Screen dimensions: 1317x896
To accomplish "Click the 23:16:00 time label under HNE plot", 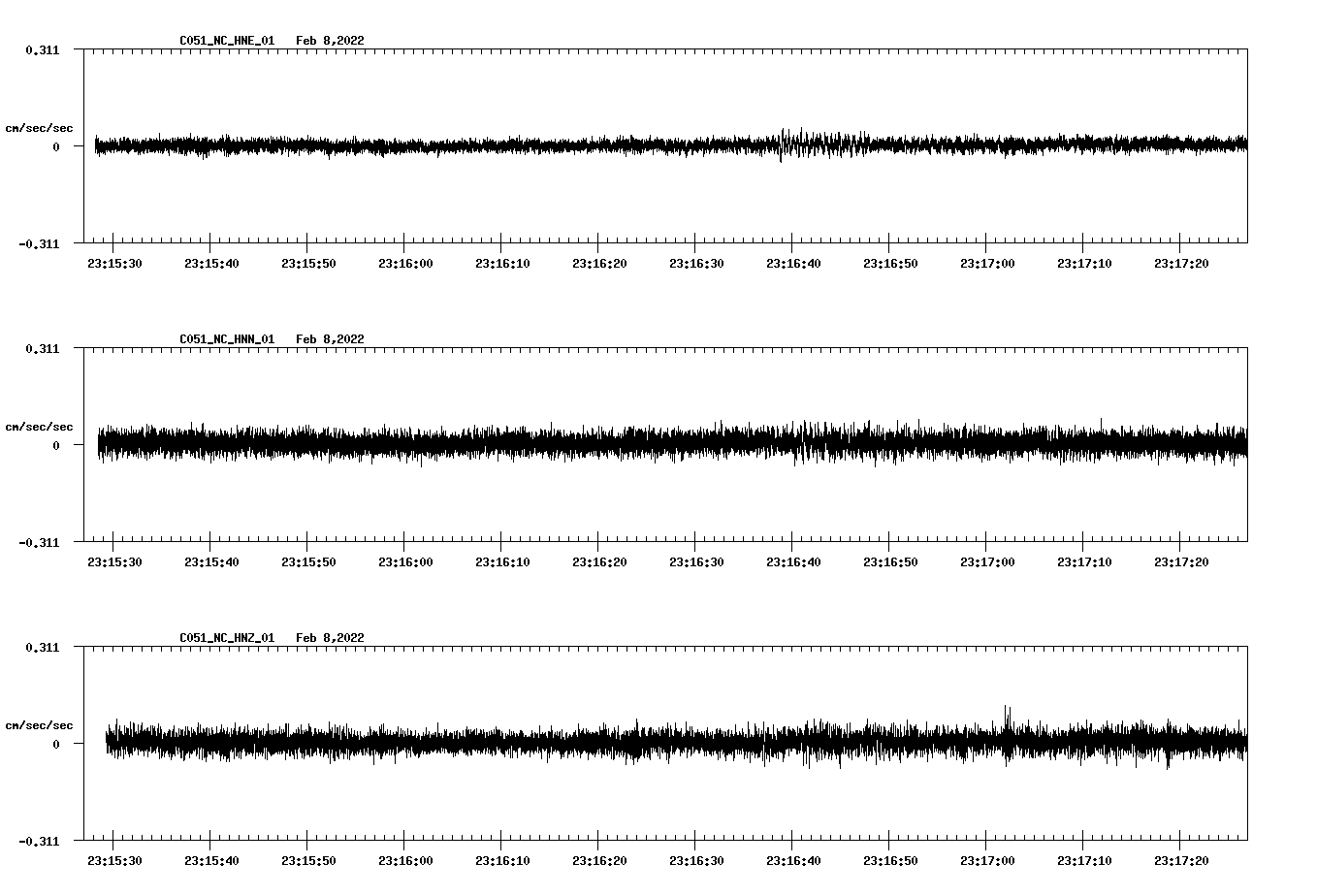I will pos(405,264).
